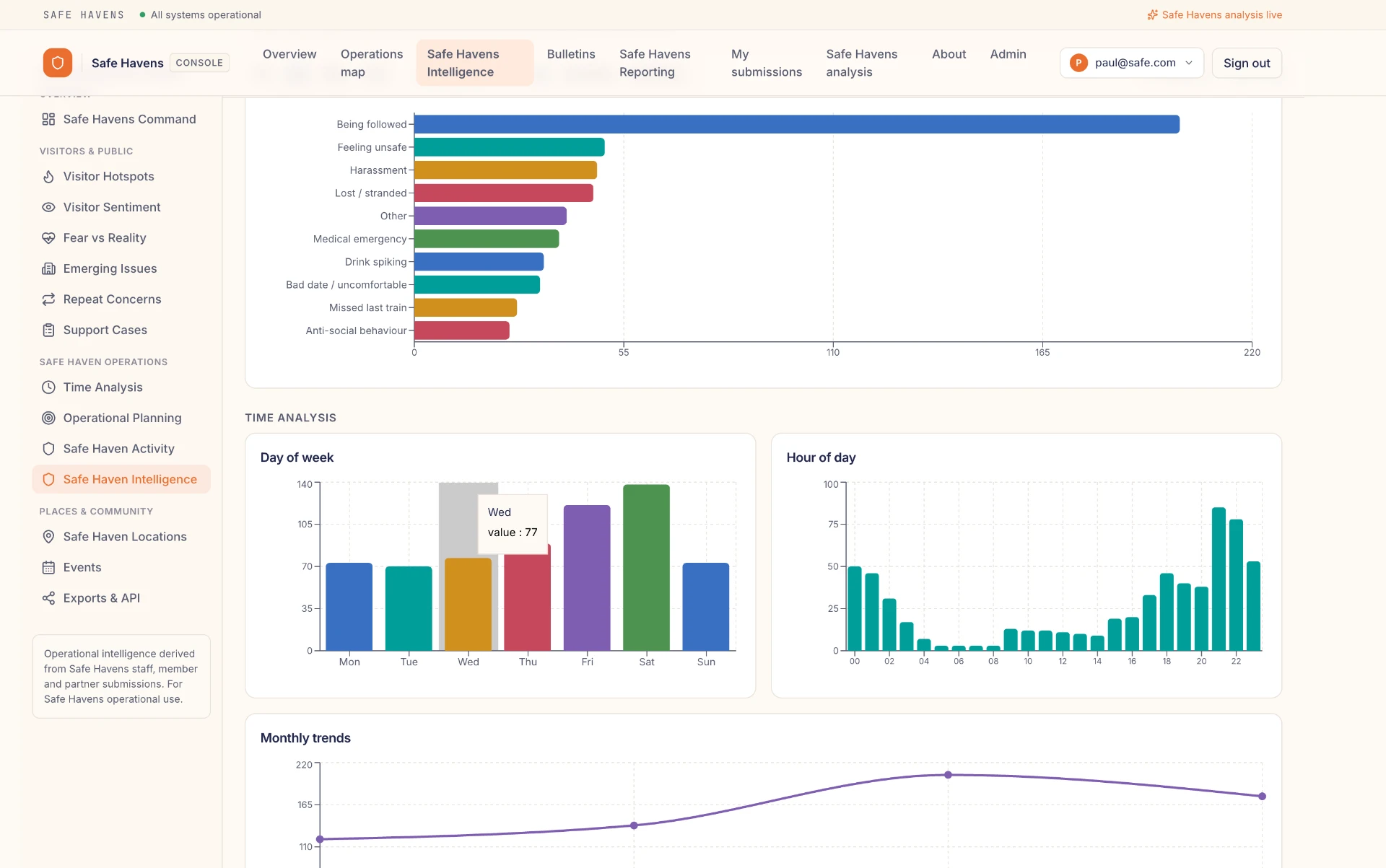1386x868 pixels.
Task: Select Safe Haven Intelligence sidebar item
Action: (121, 479)
